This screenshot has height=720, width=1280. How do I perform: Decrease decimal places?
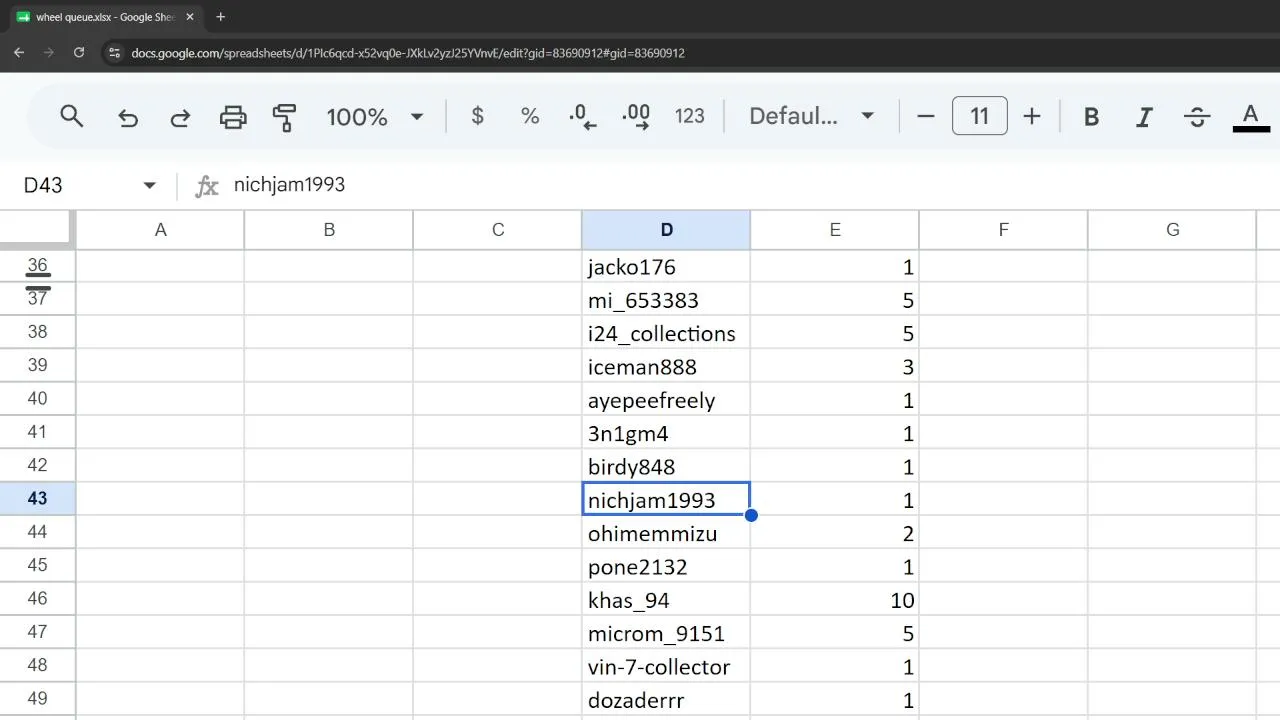tap(582, 117)
